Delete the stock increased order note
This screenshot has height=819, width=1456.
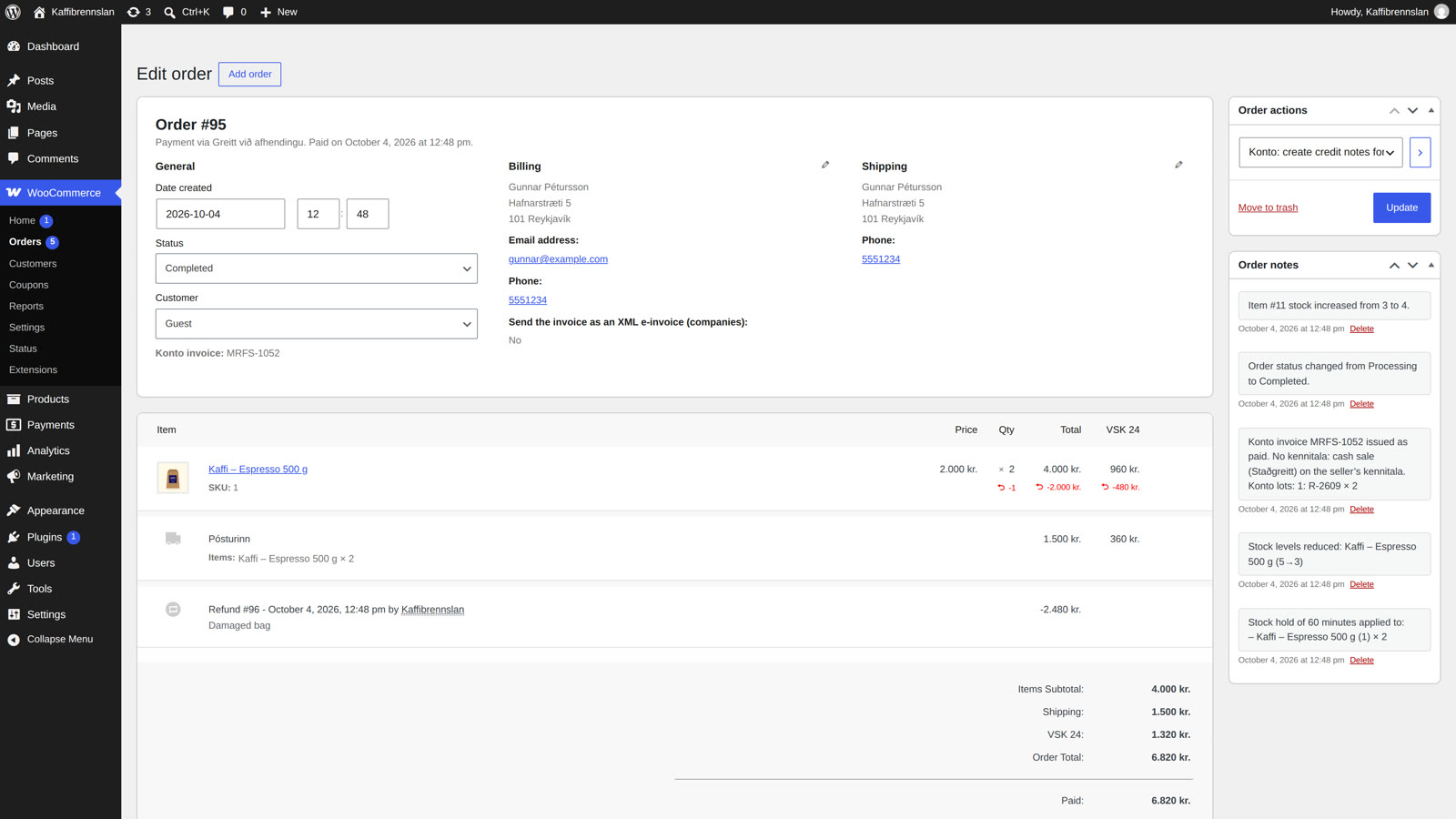(1361, 329)
